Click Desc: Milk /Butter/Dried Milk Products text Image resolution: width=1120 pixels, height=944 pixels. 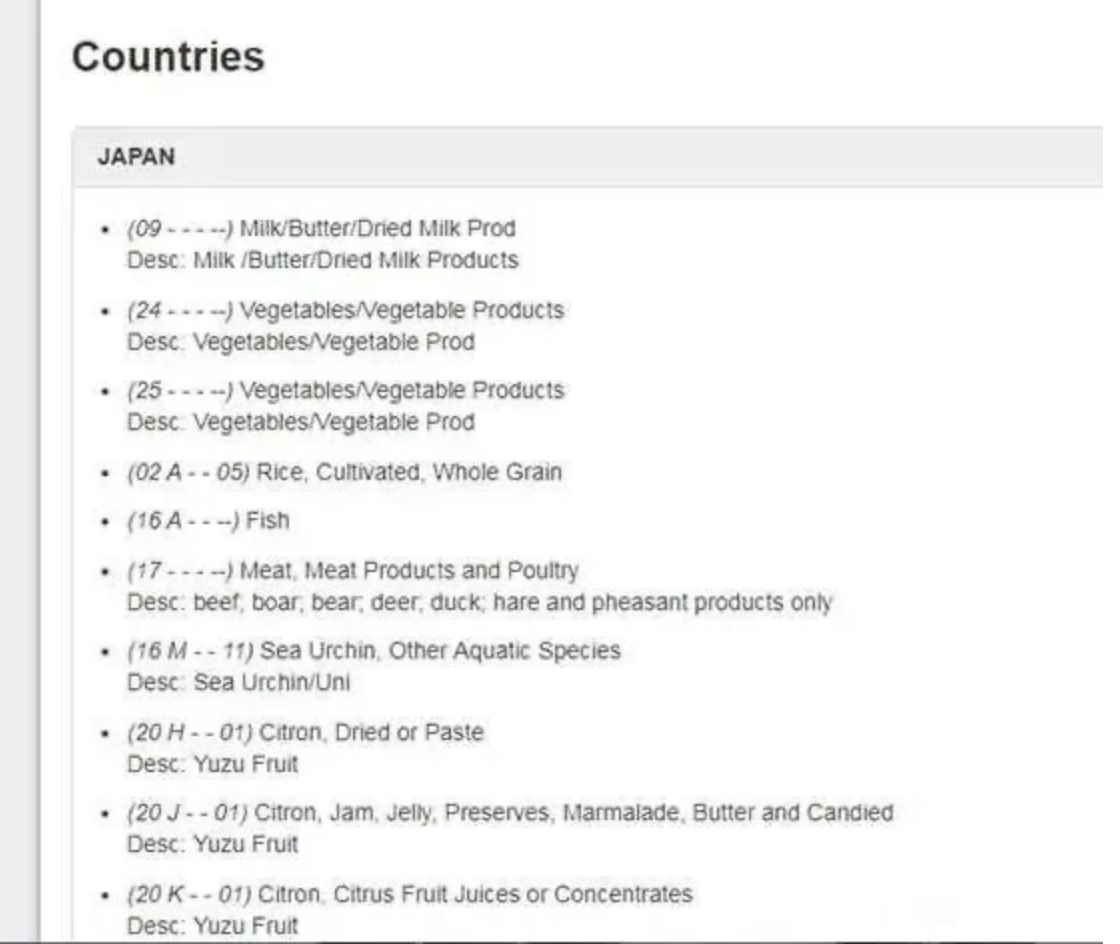(x=322, y=260)
